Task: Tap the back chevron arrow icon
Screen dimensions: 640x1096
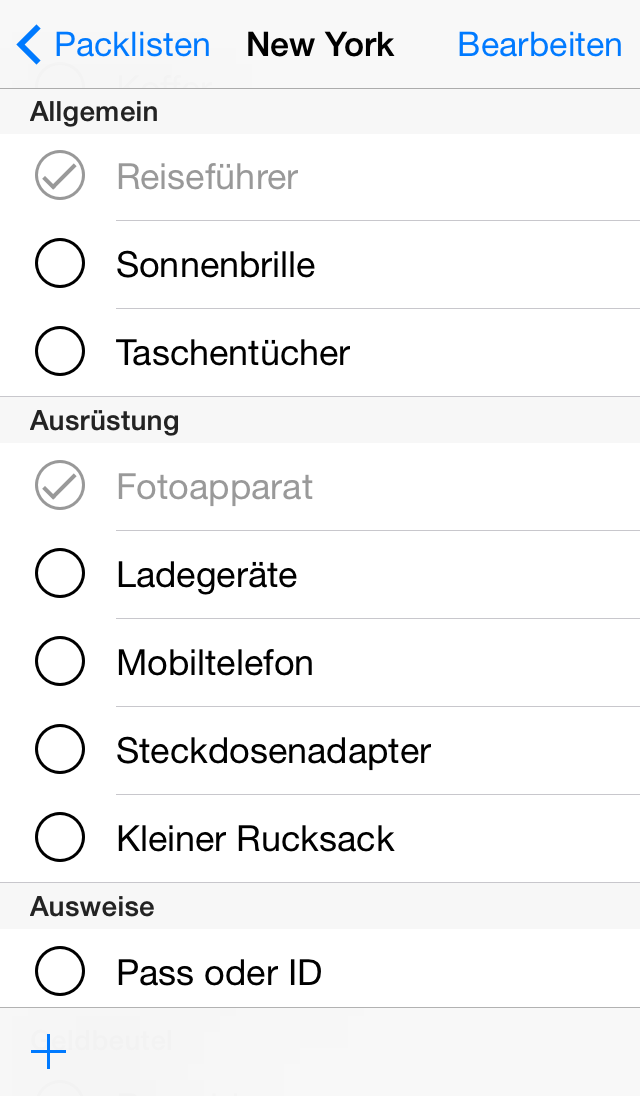Action: click(x=30, y=45)
